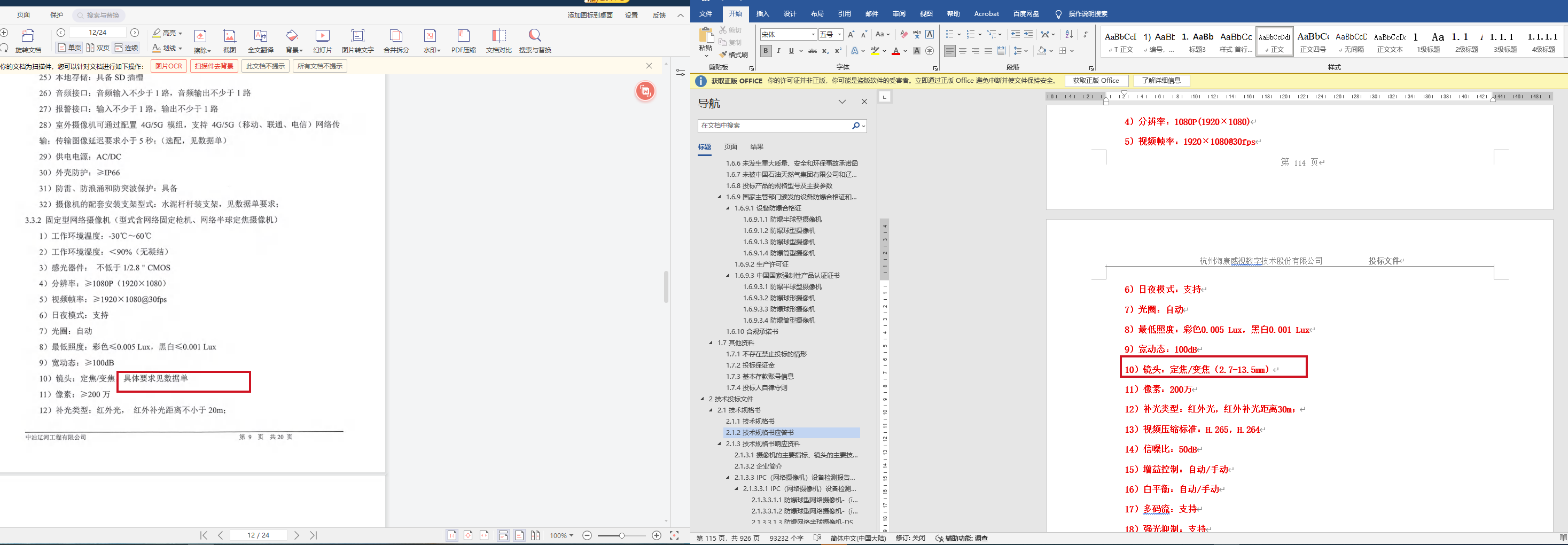
Task: Collapse the 2.1 技术规格书 tree node
Action: [711, 410]
